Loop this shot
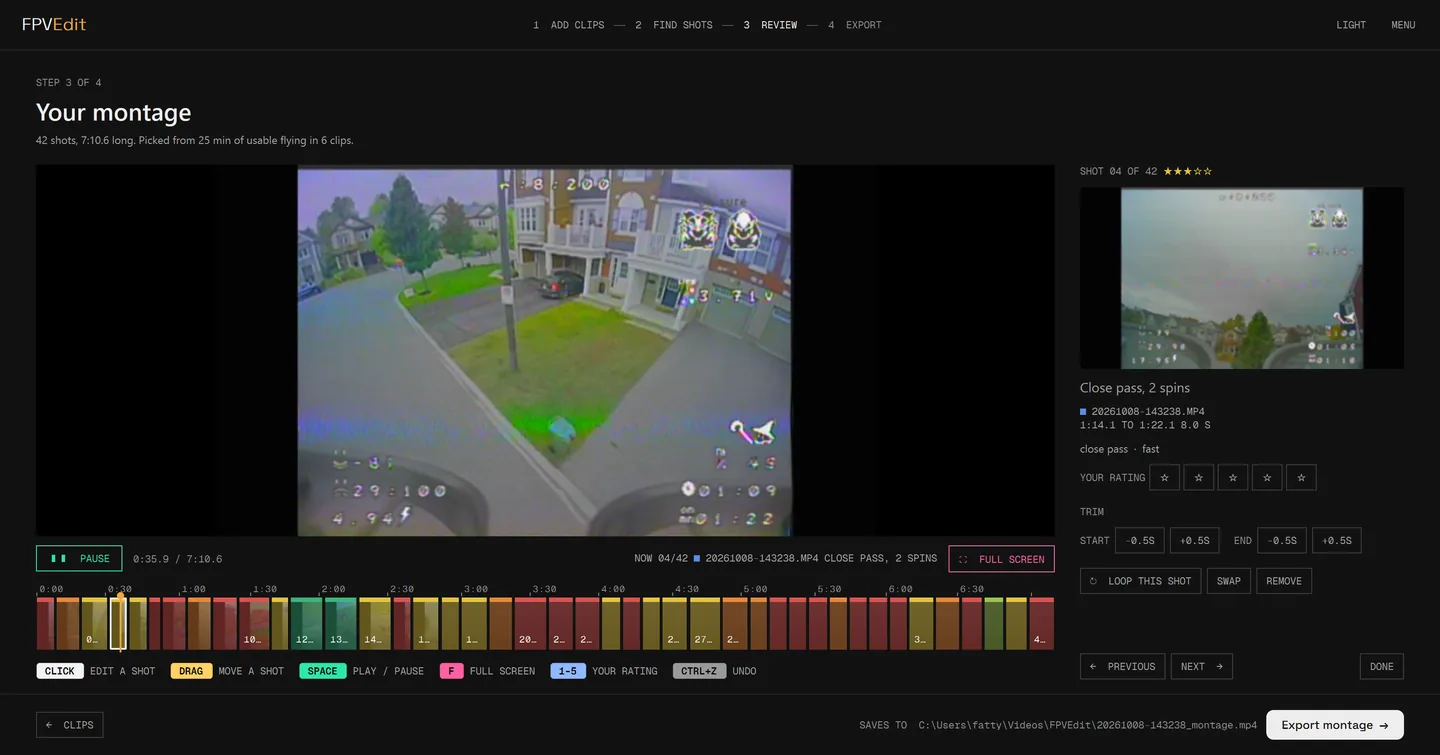Screen dimensions: 1440x755 tap(1140, 581)
